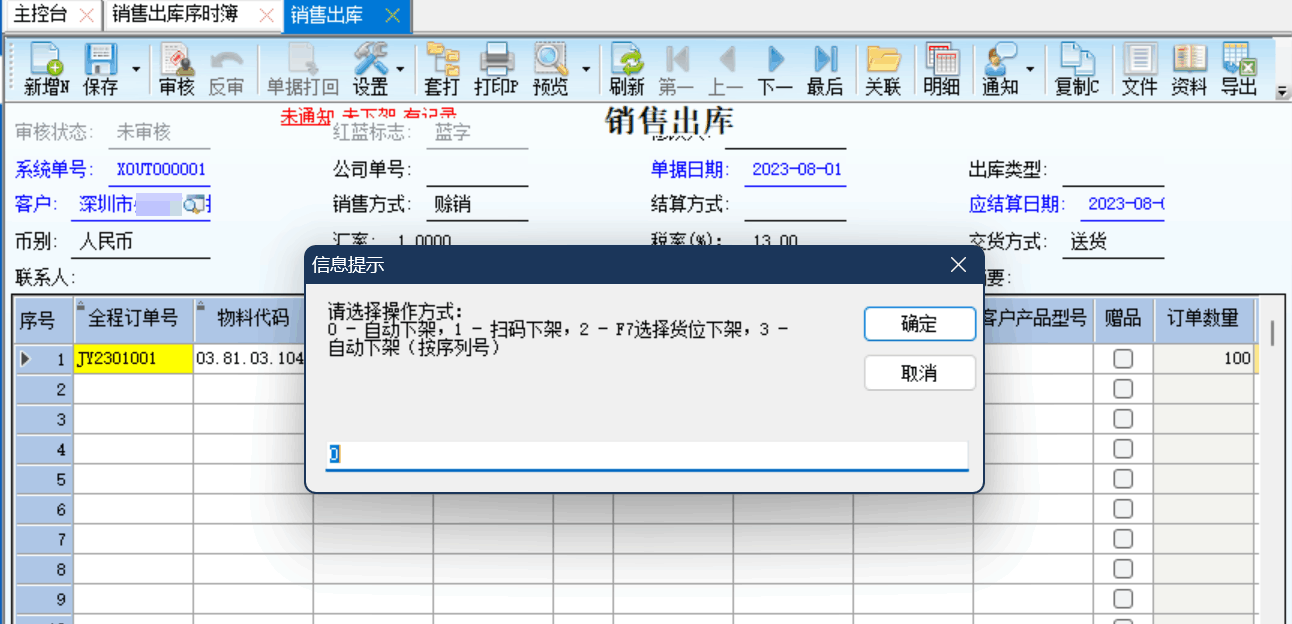Expand dropdown arrow next to 预览
The width and height of the screenshot is (1292, 624).
coord(585,71)
